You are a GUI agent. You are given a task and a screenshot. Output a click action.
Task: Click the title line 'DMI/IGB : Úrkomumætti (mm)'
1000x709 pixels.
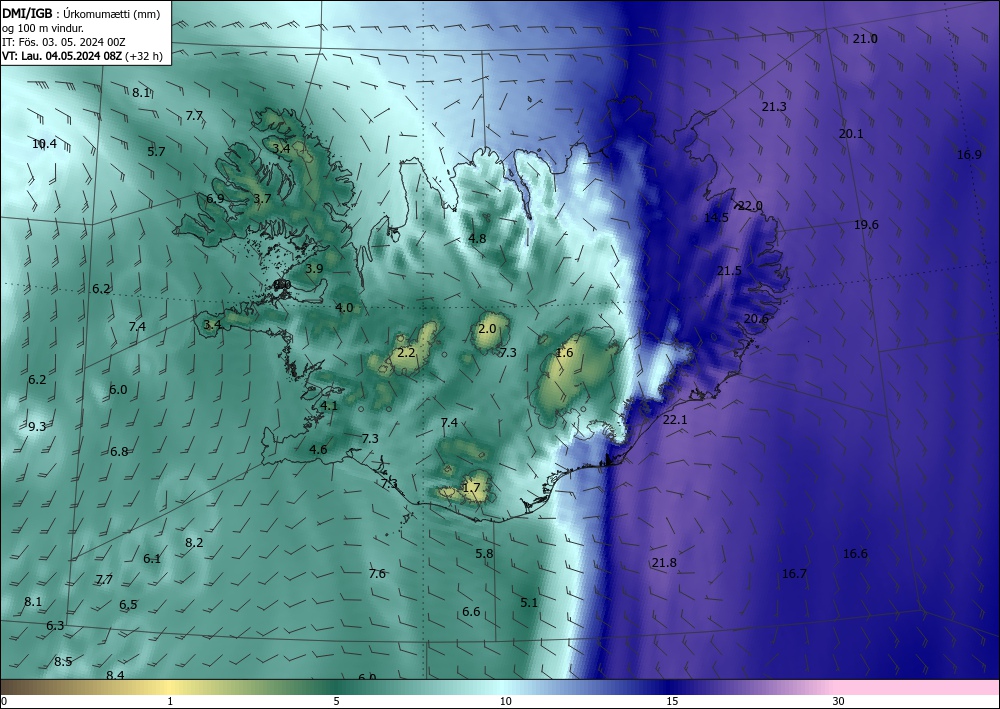tap(81, 15)
